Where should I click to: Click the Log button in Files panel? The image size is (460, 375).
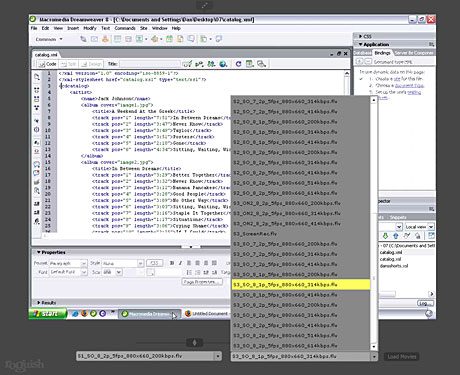pos(425,303)
